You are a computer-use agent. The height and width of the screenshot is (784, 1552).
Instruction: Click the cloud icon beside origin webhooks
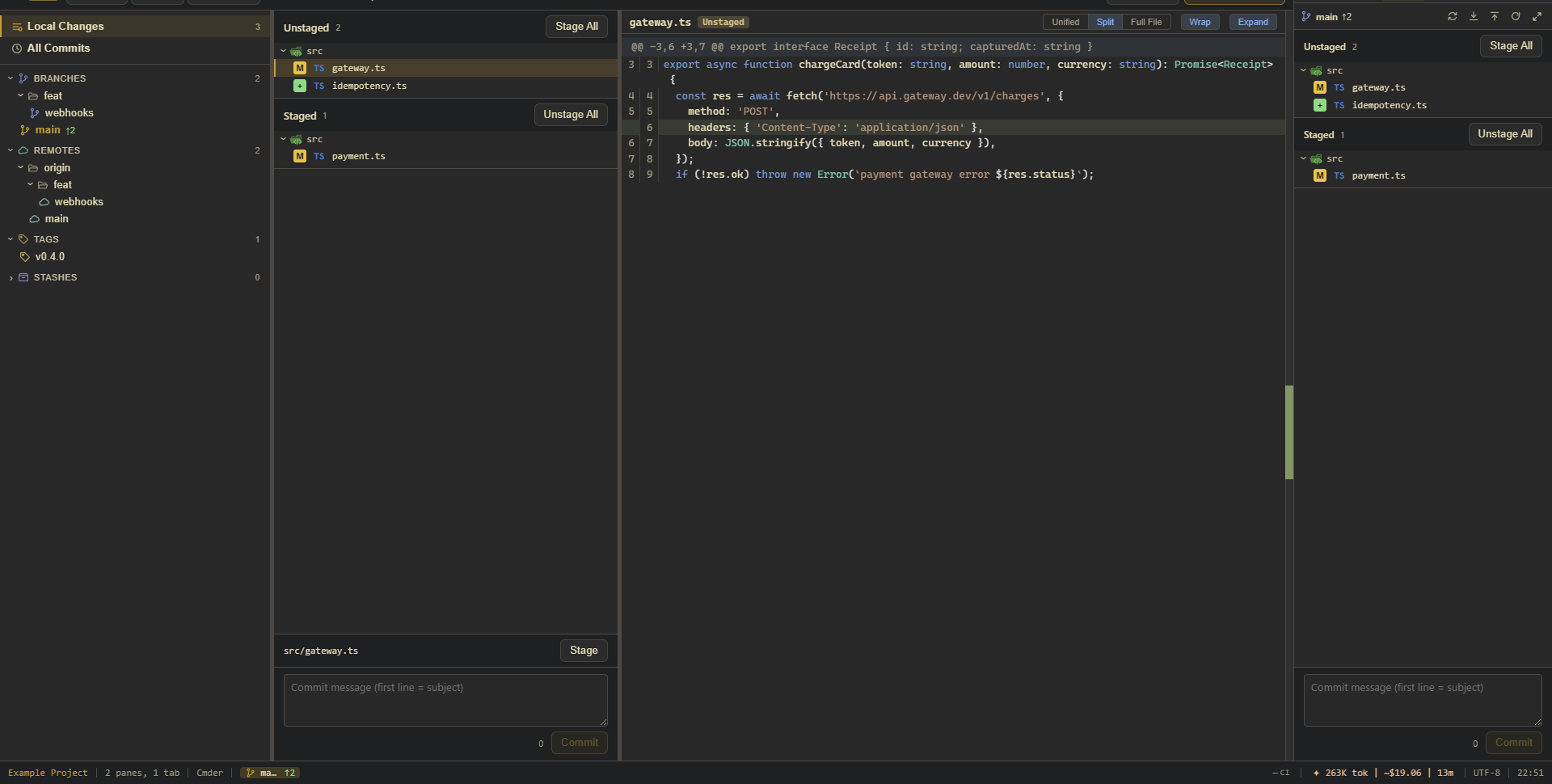(x=44, y=202)
